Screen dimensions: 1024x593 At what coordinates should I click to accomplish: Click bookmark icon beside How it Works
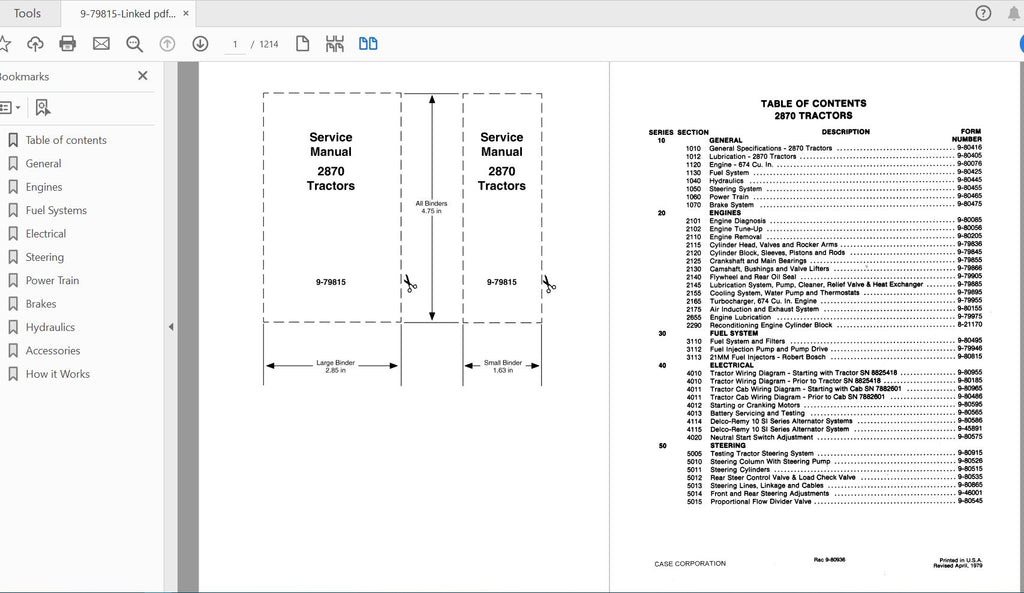click(x=12, y=374)
